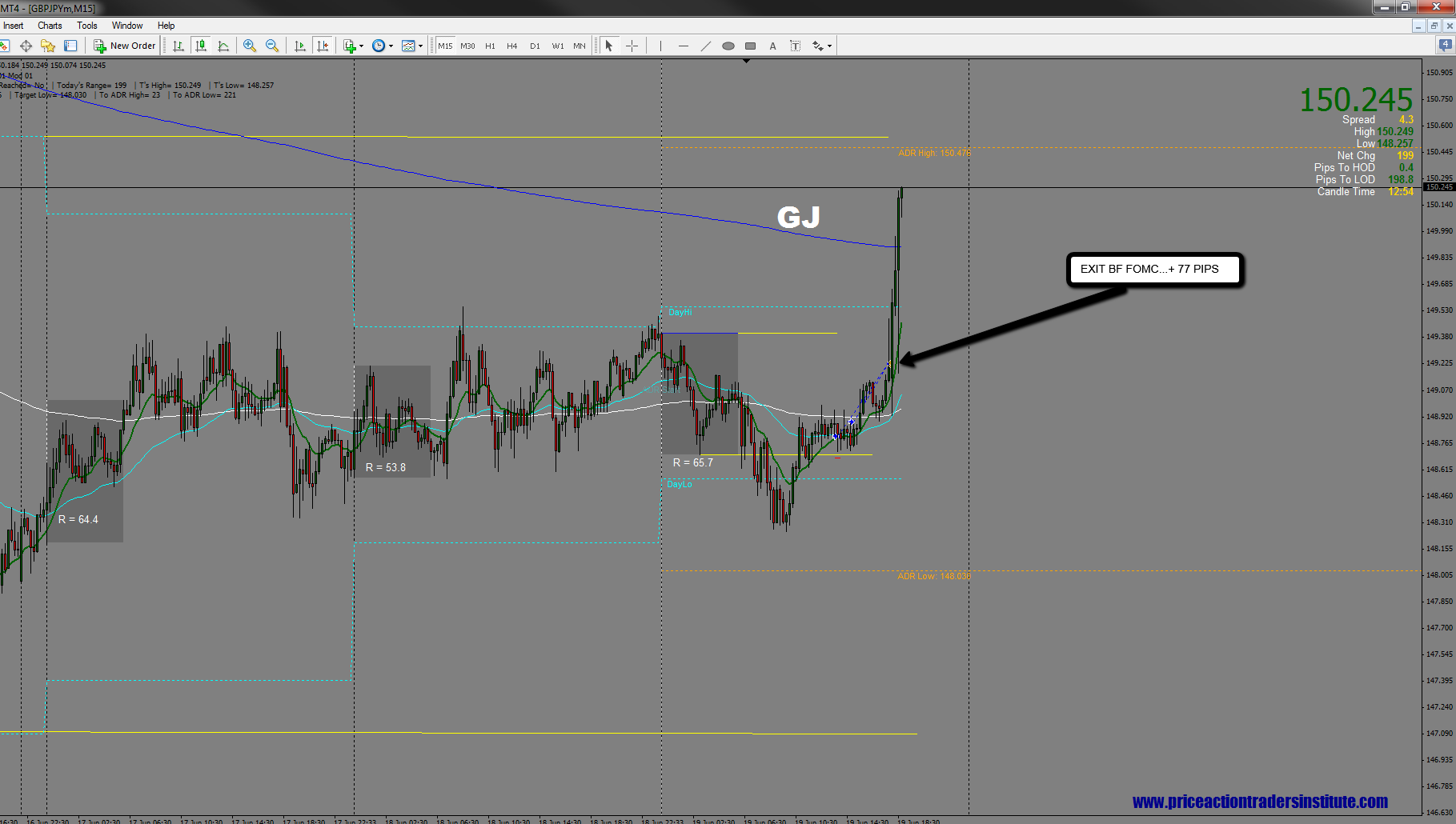Click the 'DayHi' line label
The width and height of the screenshot is (1456, 824).
(x=680, y=312)
